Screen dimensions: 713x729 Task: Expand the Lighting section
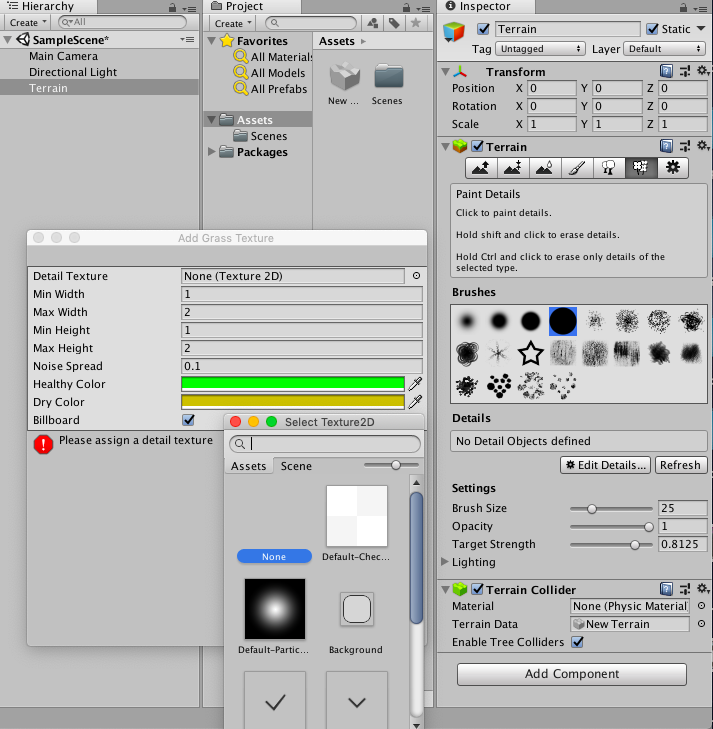click(x=444, y=562)
